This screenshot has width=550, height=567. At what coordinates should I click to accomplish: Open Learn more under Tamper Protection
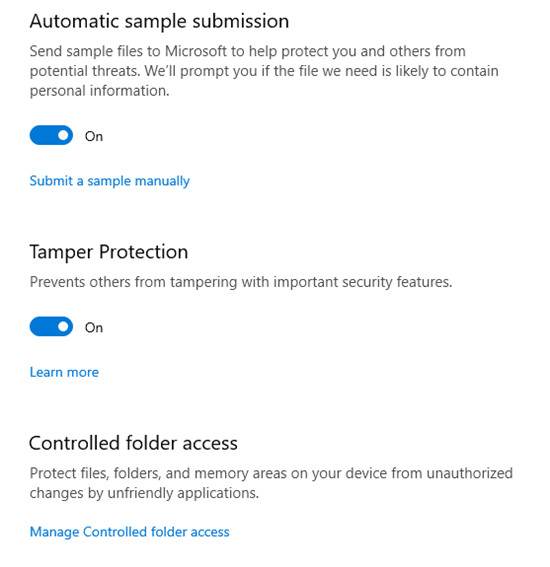click(x=64, y=372)
